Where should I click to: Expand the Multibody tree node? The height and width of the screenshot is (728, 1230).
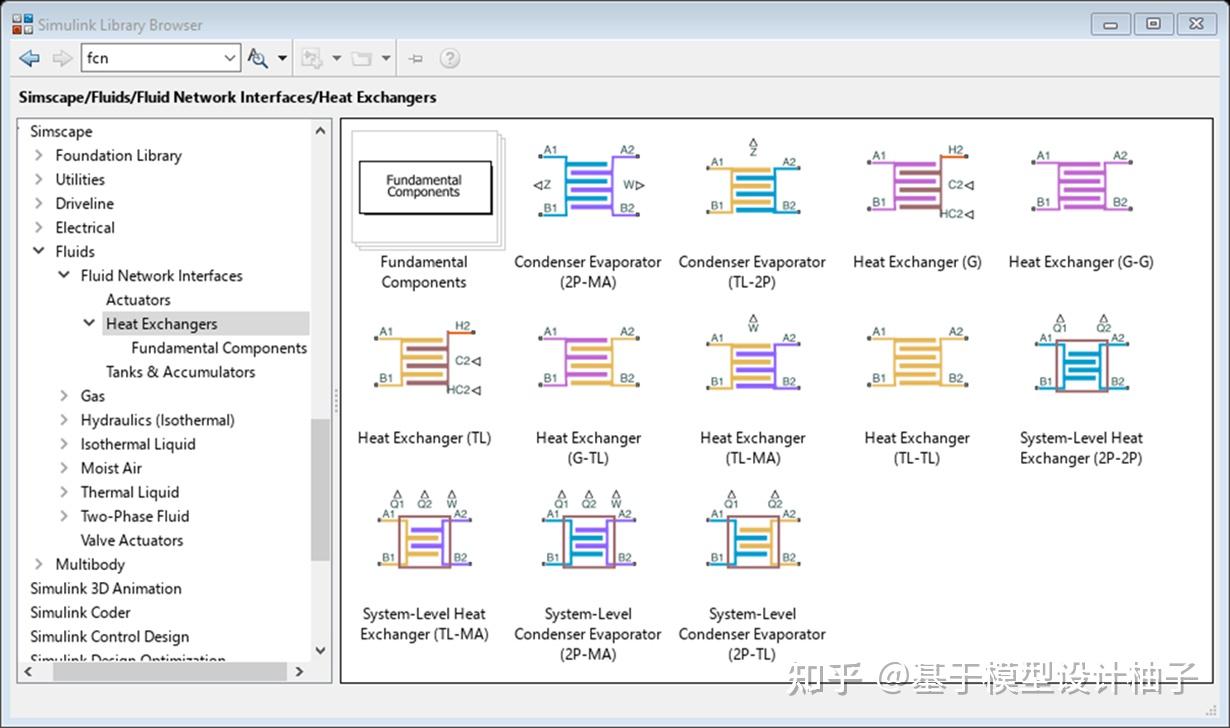39,564
